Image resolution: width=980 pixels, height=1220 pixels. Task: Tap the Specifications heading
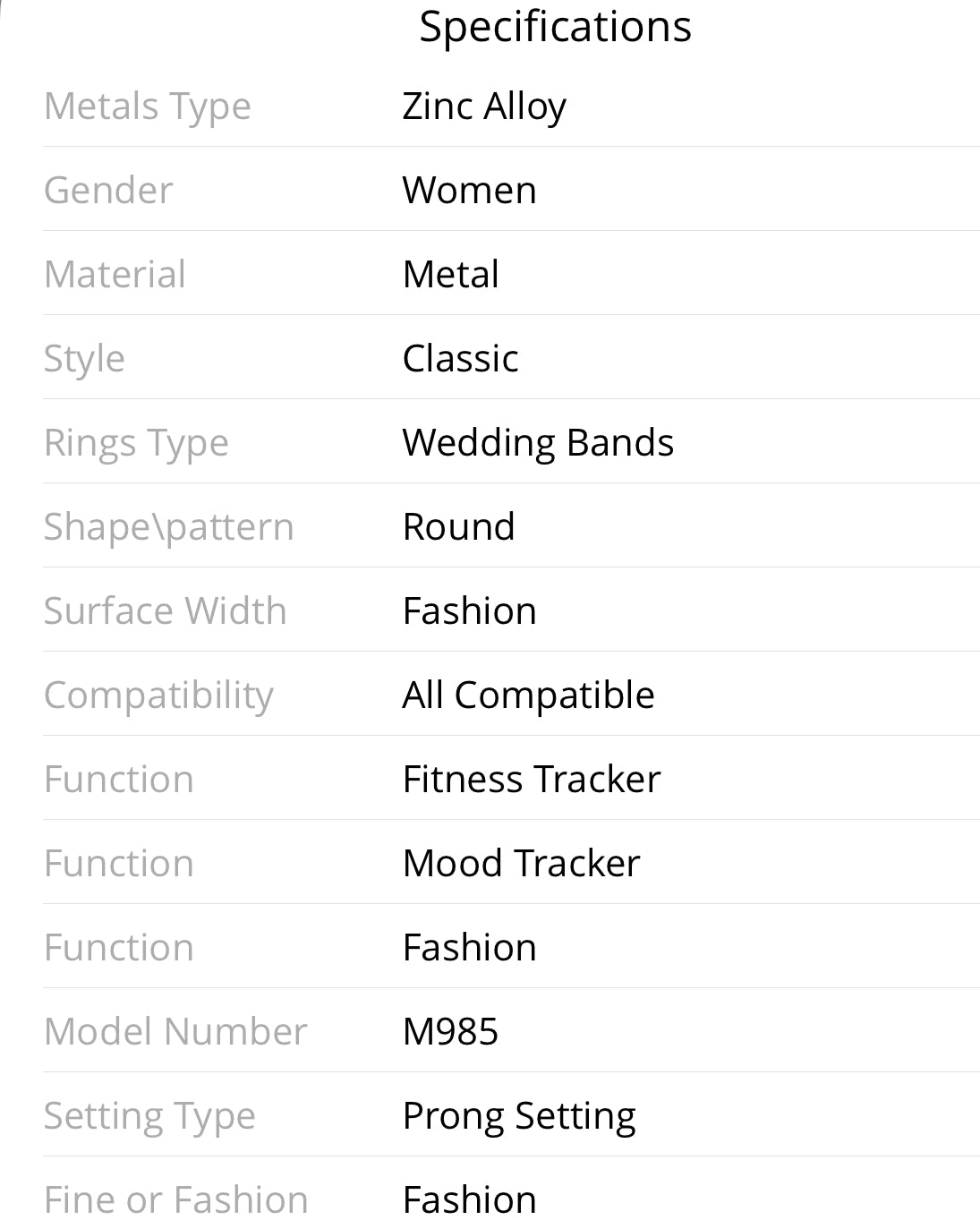click(x=555, y=28)
